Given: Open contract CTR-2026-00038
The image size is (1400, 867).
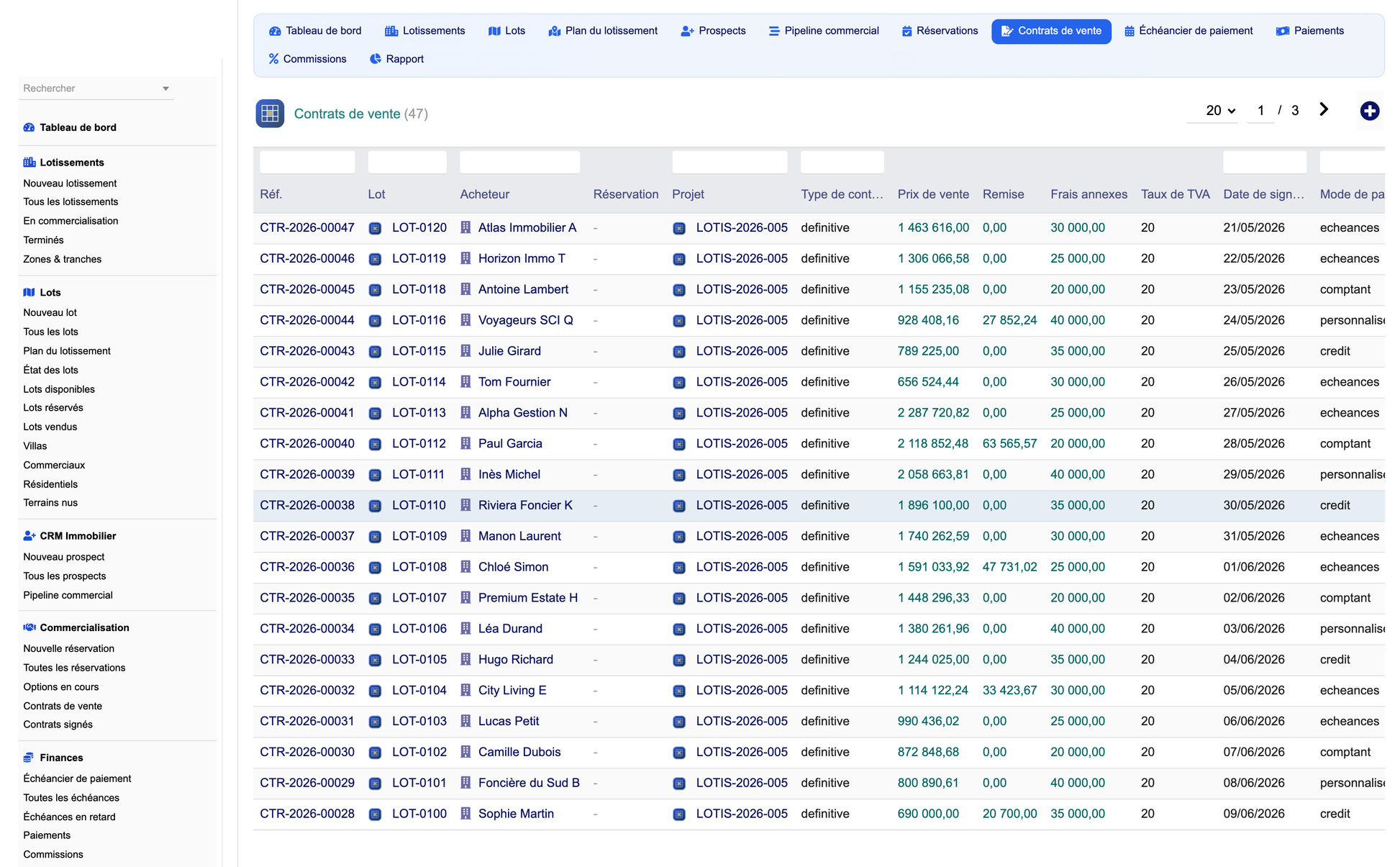Looking at the screenshot, I should point(307,505).
